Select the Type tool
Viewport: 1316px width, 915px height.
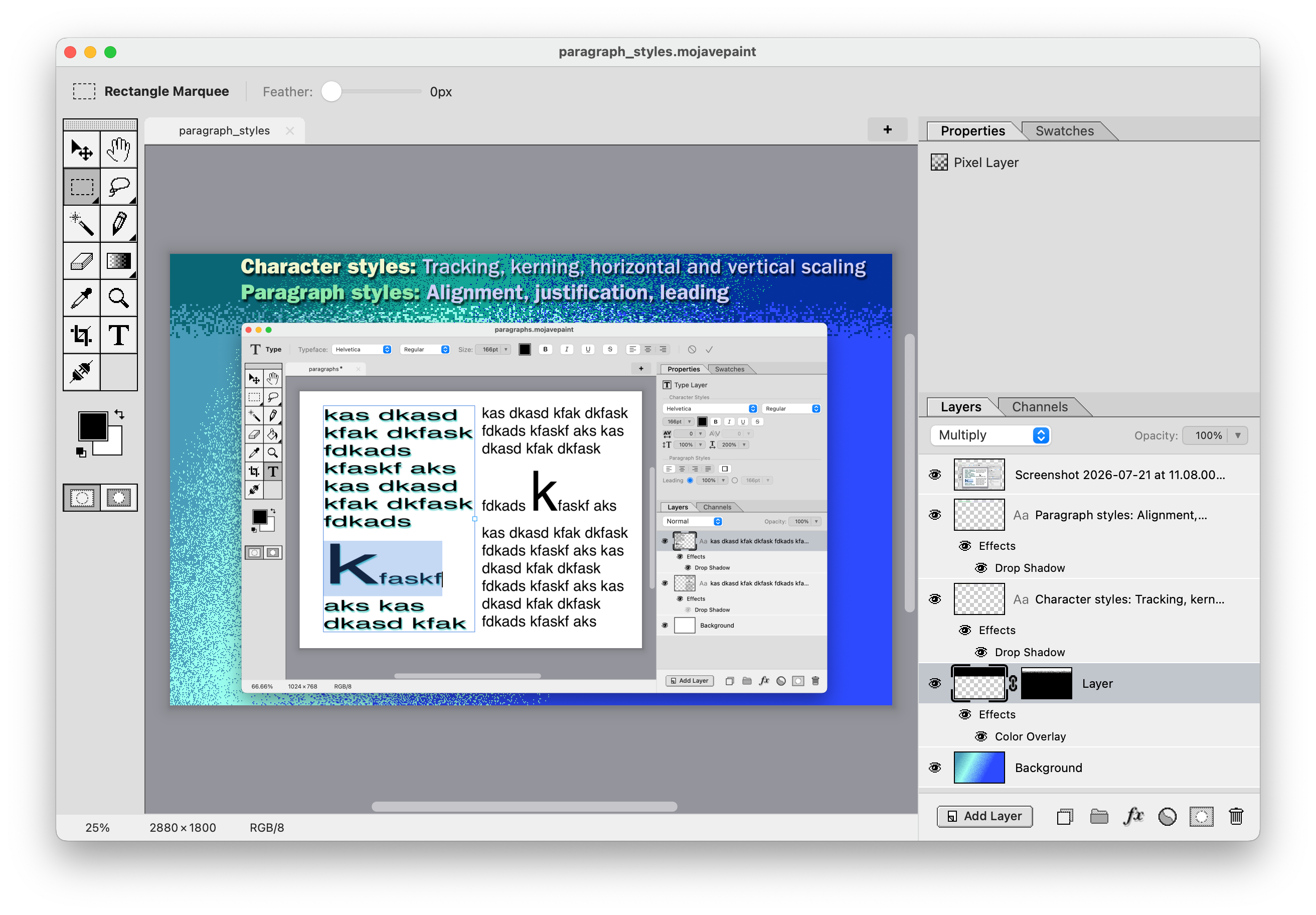119,336
